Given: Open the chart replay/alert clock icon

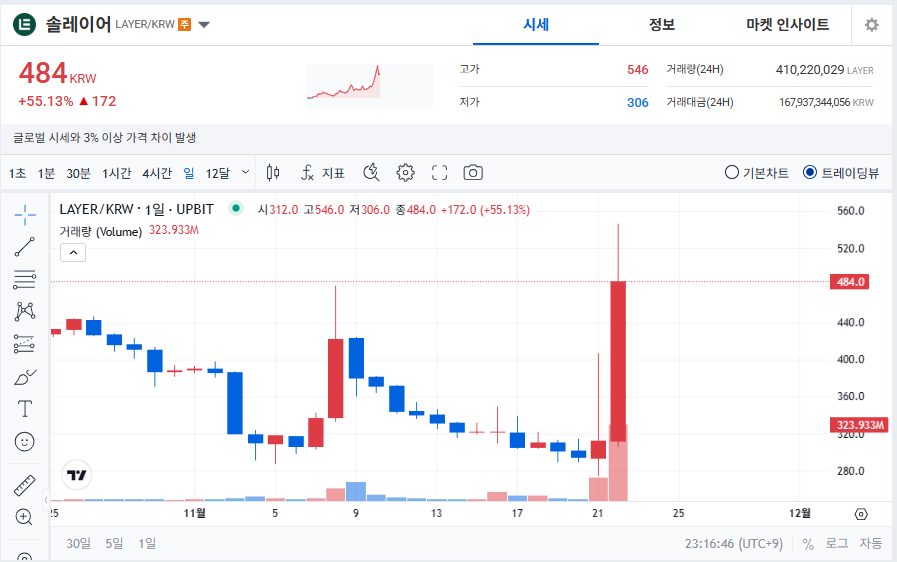Looking at the screenshot, I should 371,172.
